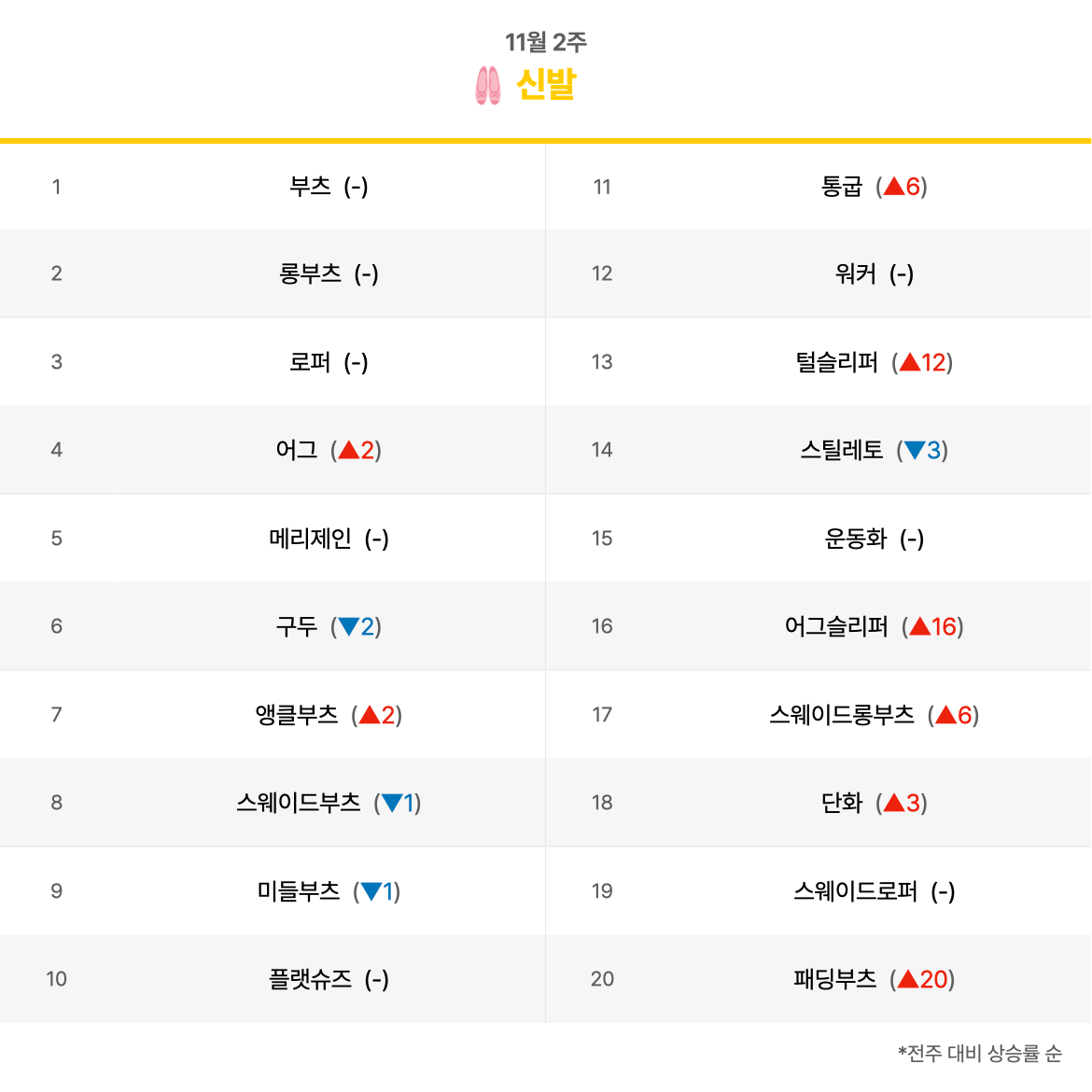Open the rank 5 keyword 메리제인
This screenshot has height=1092, width=1092.
(x=310, y=539)
